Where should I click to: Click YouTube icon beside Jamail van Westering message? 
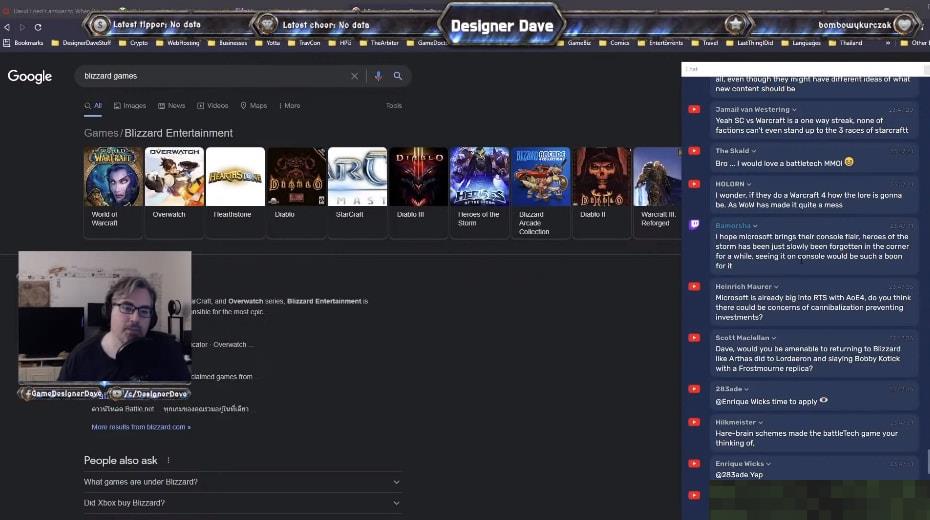pos(694,110)
